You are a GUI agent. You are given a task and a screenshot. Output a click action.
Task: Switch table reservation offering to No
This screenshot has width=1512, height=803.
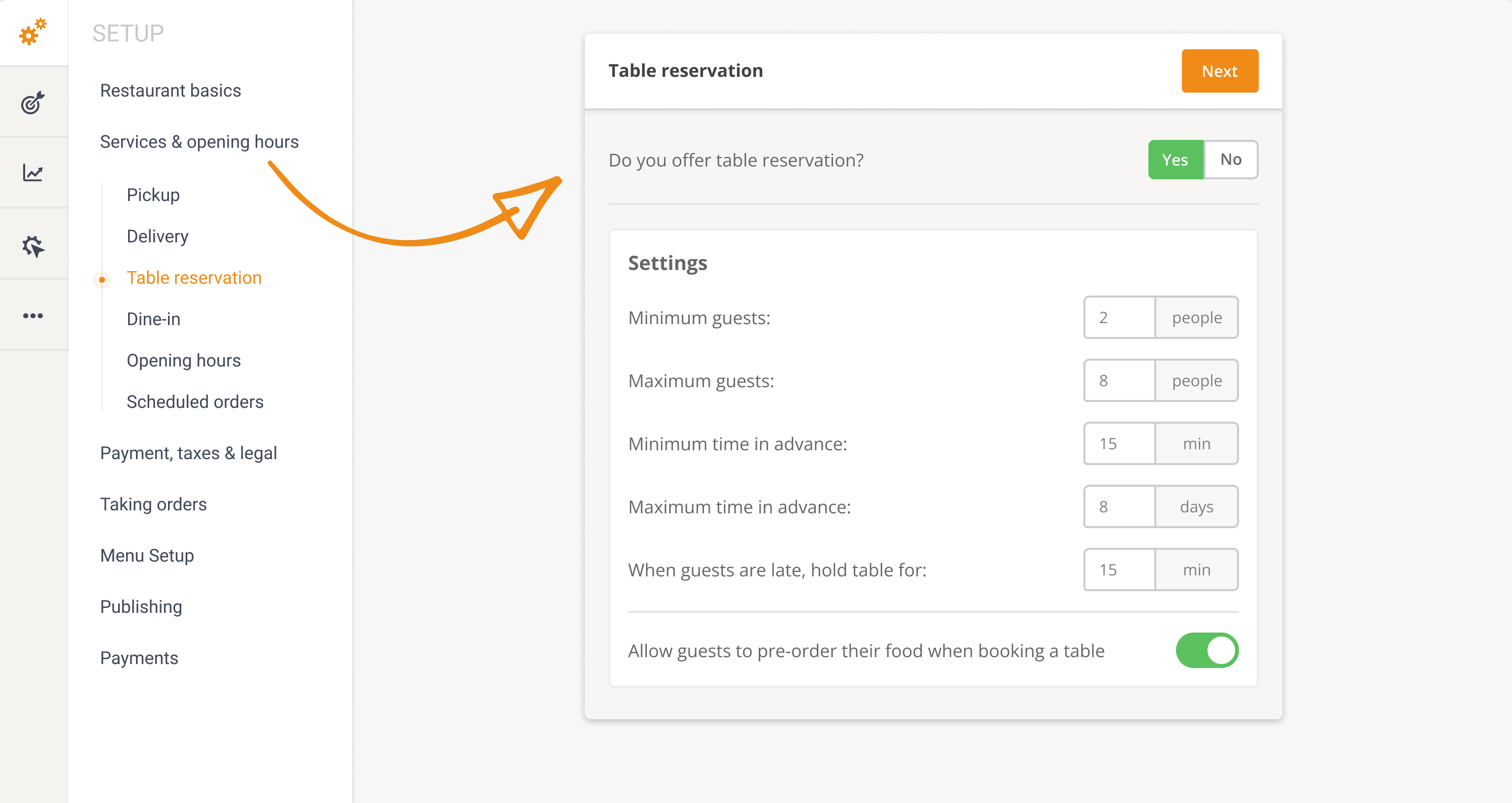click(x=1231, y=159)
